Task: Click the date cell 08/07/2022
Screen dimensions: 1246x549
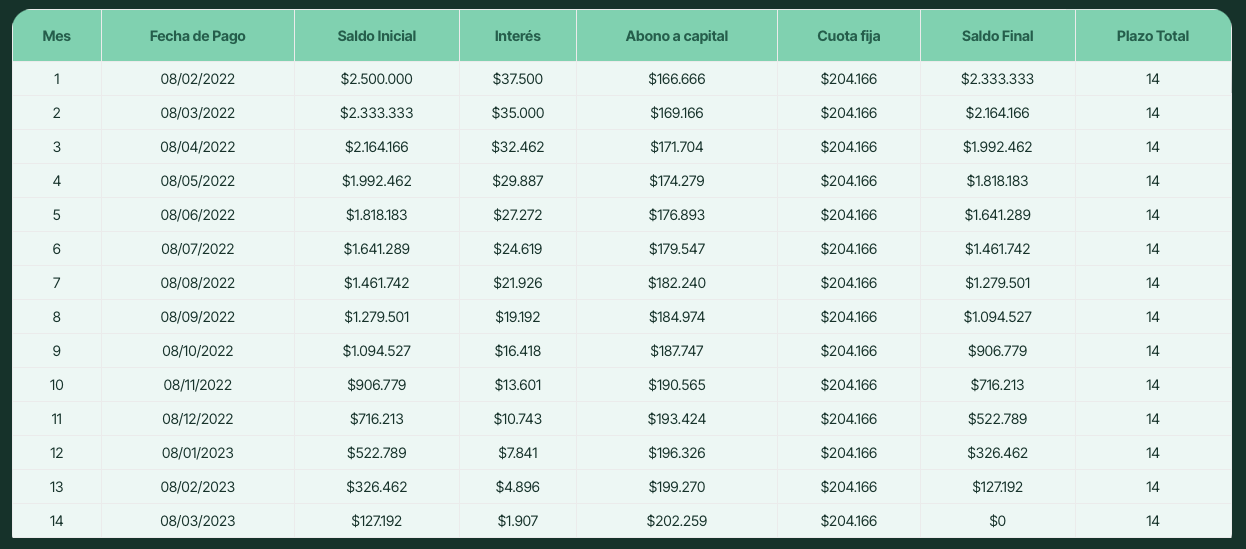Action: (198, 249)
